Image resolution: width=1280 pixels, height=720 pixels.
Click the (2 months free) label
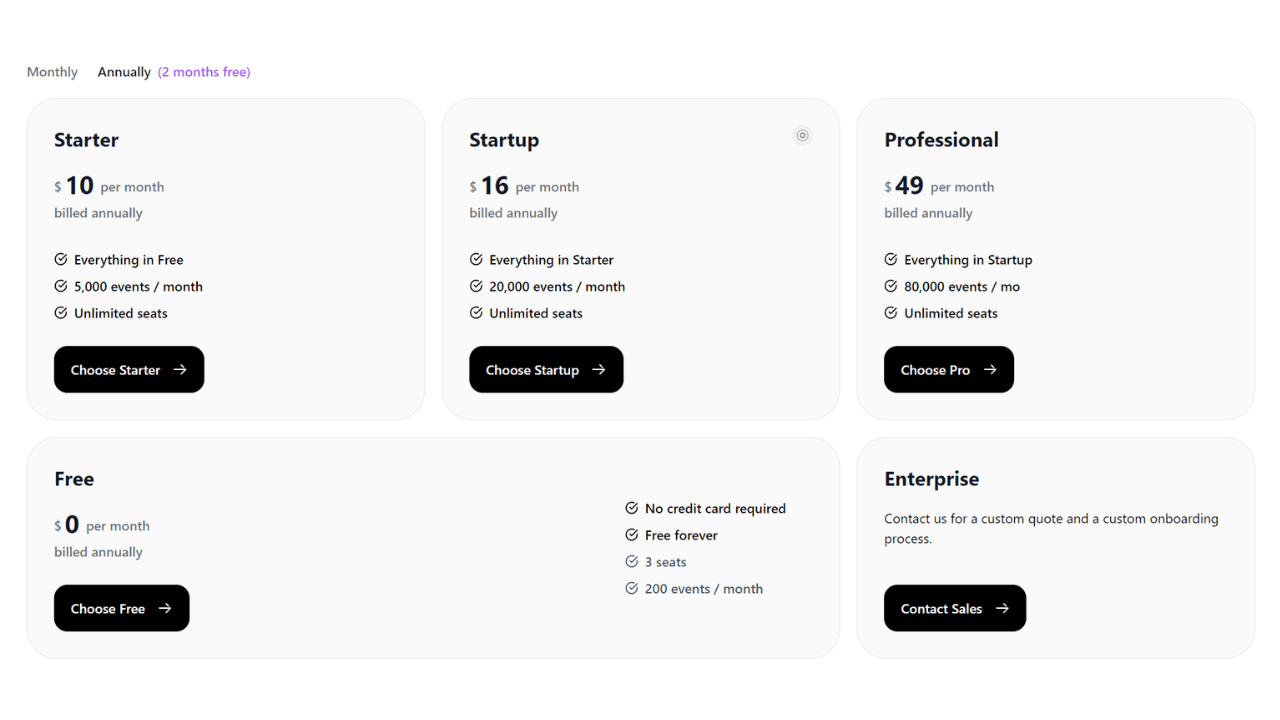203,71
